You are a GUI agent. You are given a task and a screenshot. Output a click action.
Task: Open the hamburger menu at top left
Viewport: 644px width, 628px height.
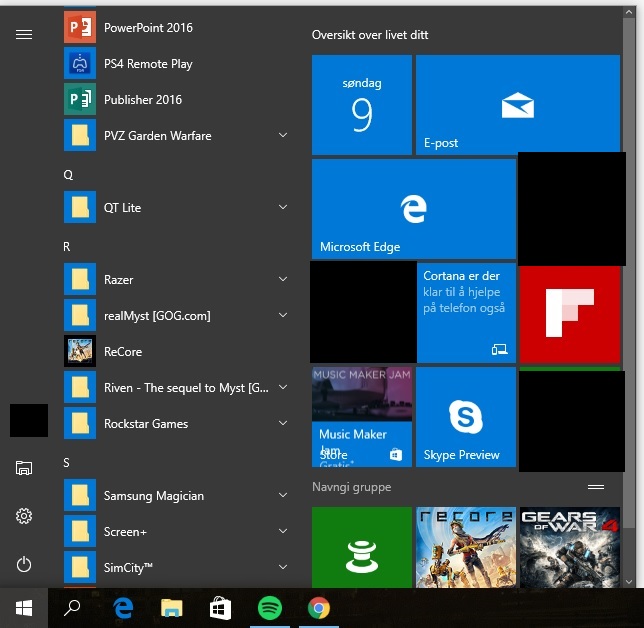pos(24,35)
